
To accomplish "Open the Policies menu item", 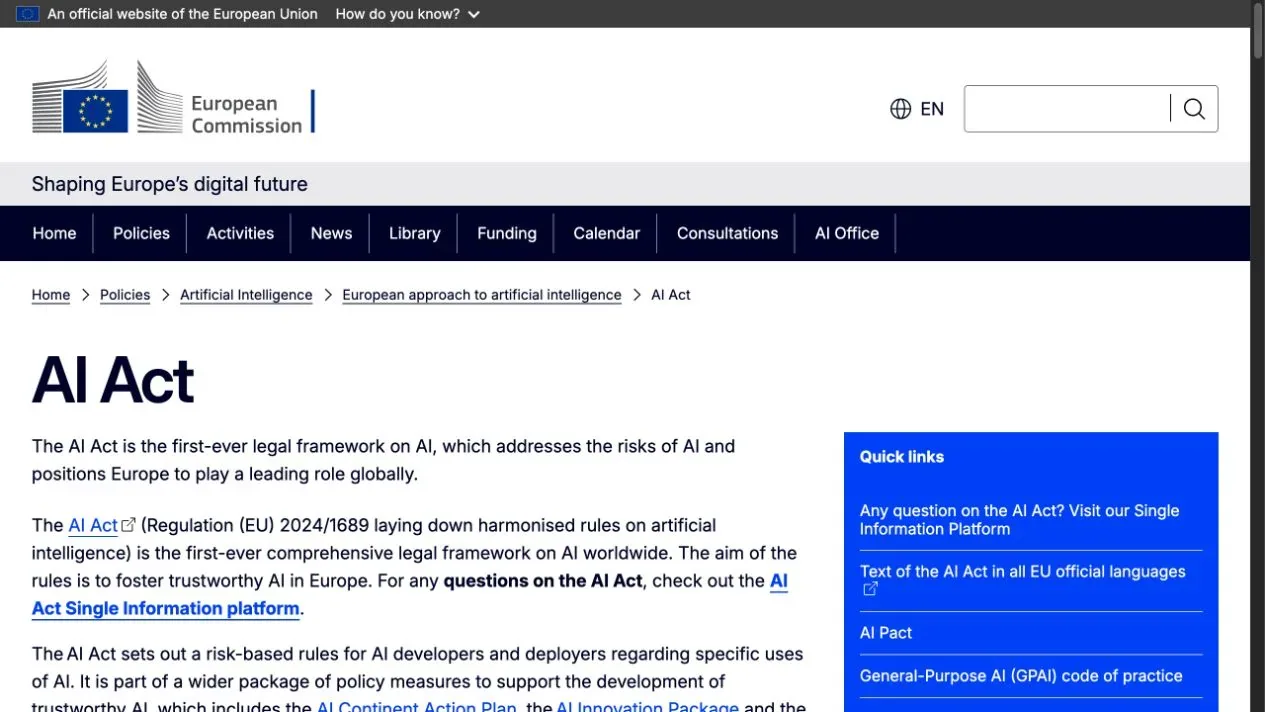I will (141, 233).
